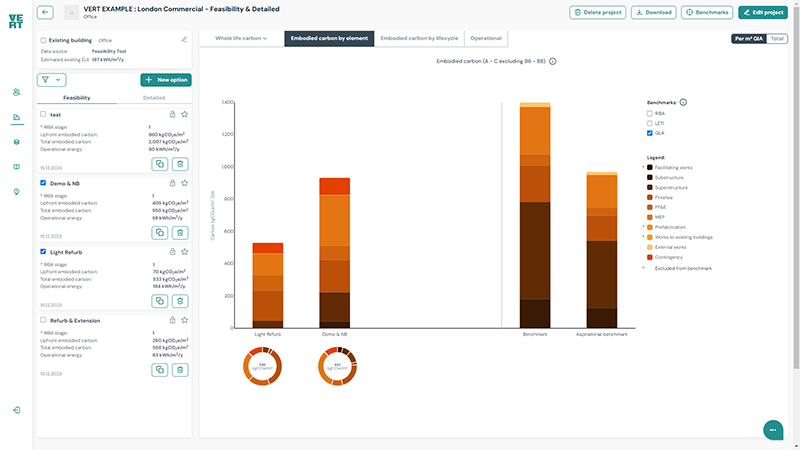Screen dimensions: 800x450
Task: Click the project thumbnail placeholder
Action: [71, 12]
